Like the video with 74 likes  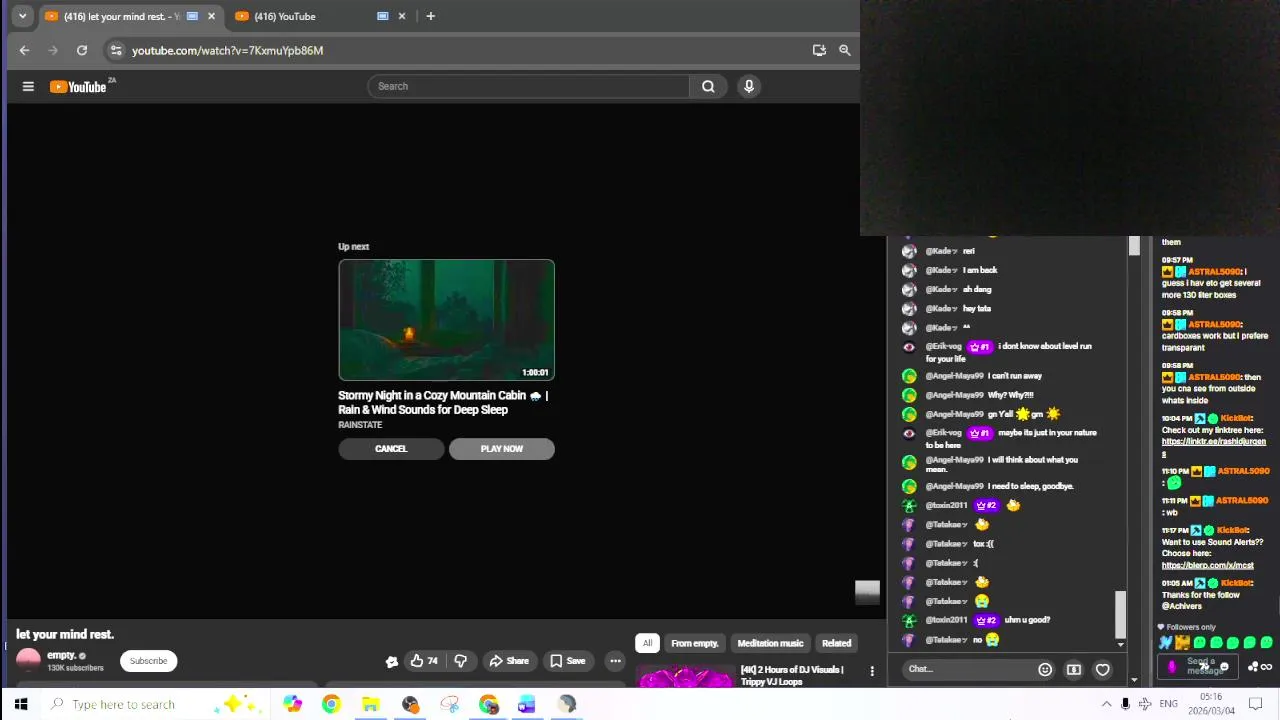(x=424, y=661)
